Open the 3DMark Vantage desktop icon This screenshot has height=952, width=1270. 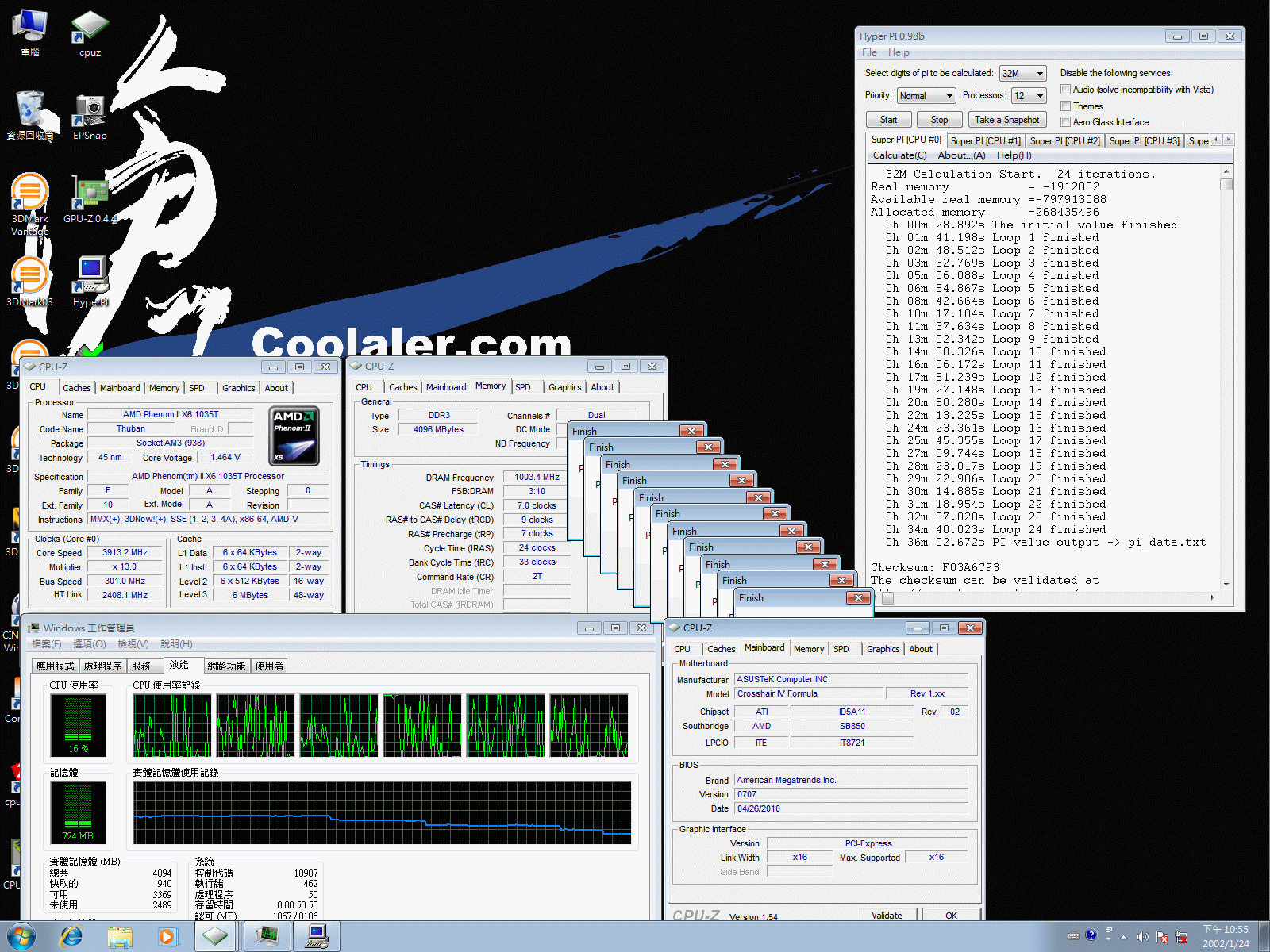(30, 204)
